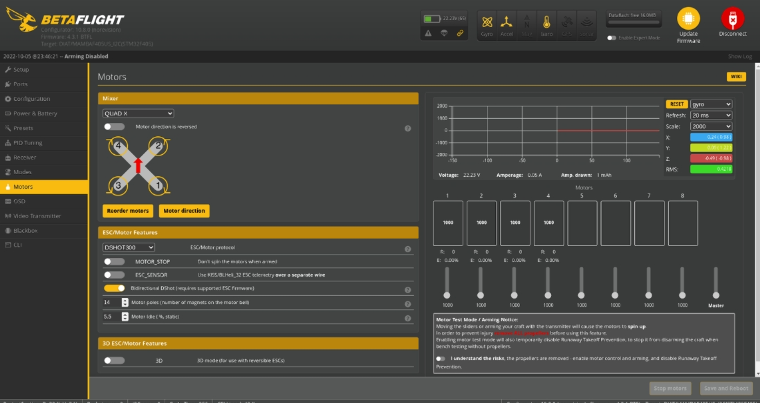Enable Expert Mode switch
The width and height of the screenshot is (760, 403).
[611, 37]
